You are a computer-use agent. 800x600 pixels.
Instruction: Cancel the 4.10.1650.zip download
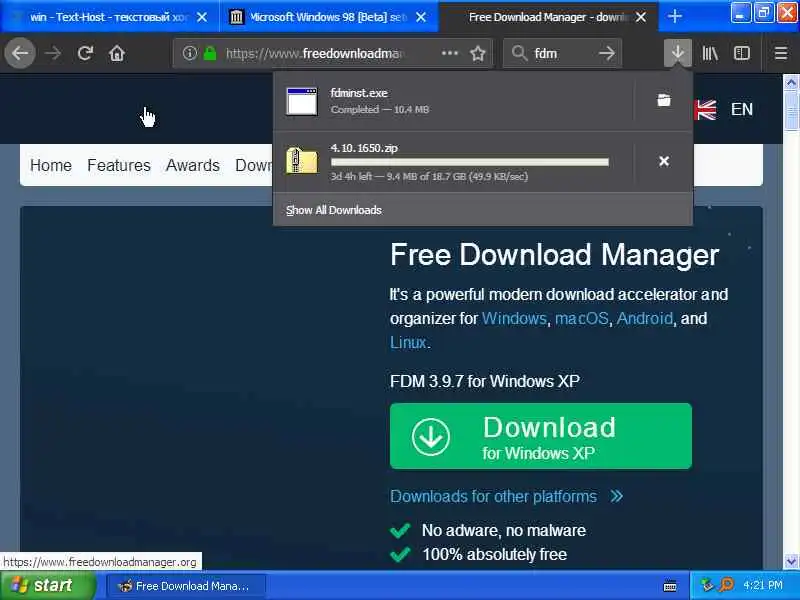coord(664,161)
